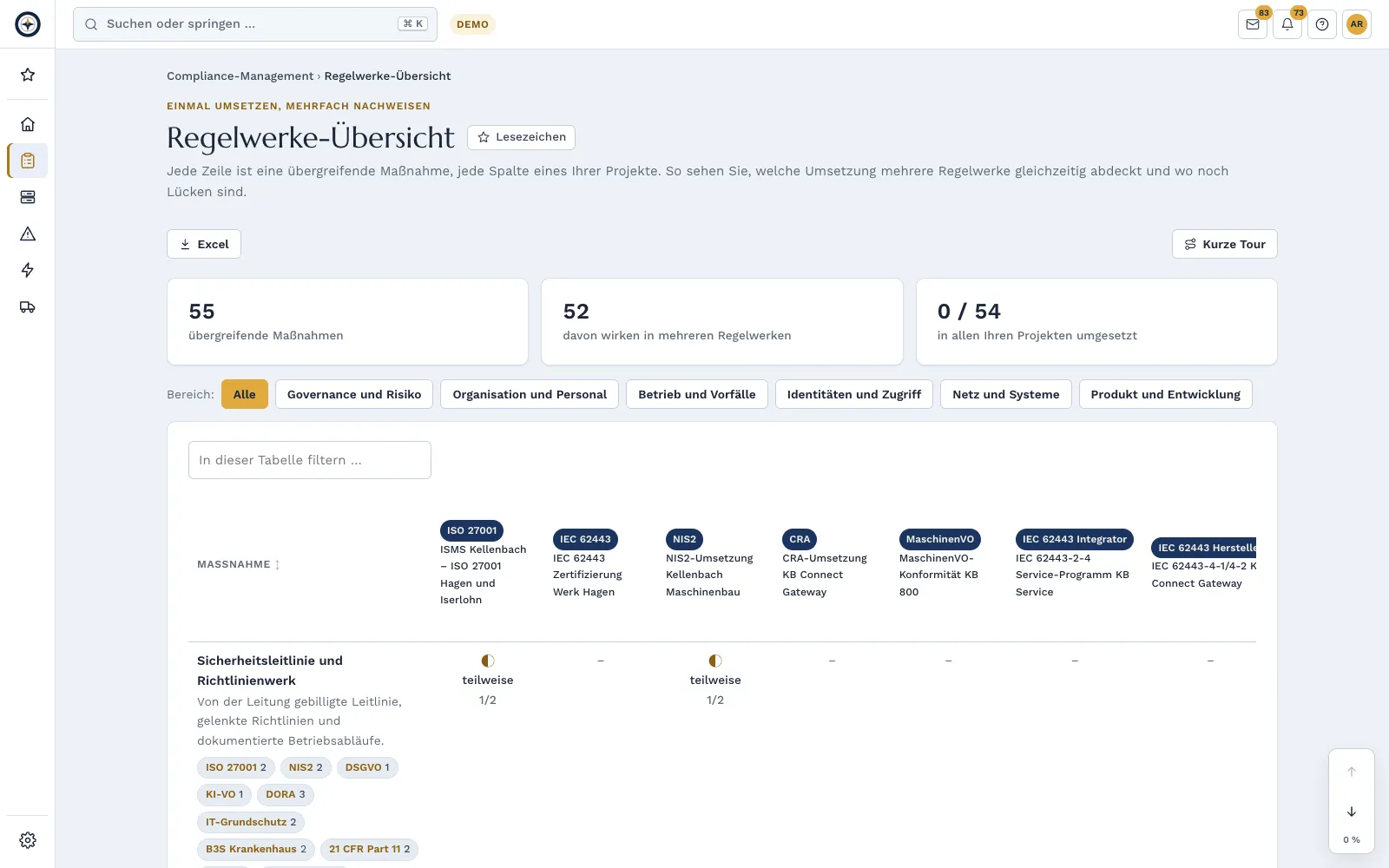The width and height of the screenshot is (1389, 868).
Task: Click the KI-VO 1 tag
Action: coord(225,794)
